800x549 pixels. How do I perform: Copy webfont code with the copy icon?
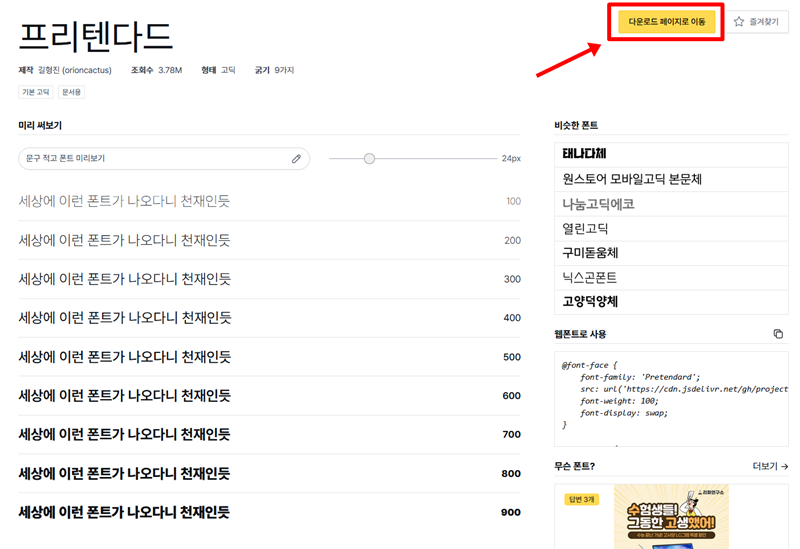(x=778, y=334)
